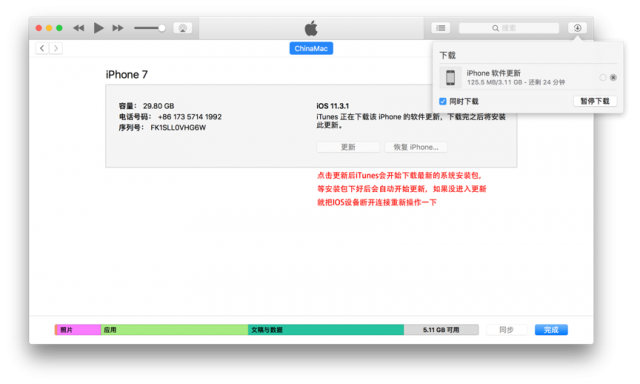
Task: Select the teal 文稿与数据 storage segment
Action: 326,330
